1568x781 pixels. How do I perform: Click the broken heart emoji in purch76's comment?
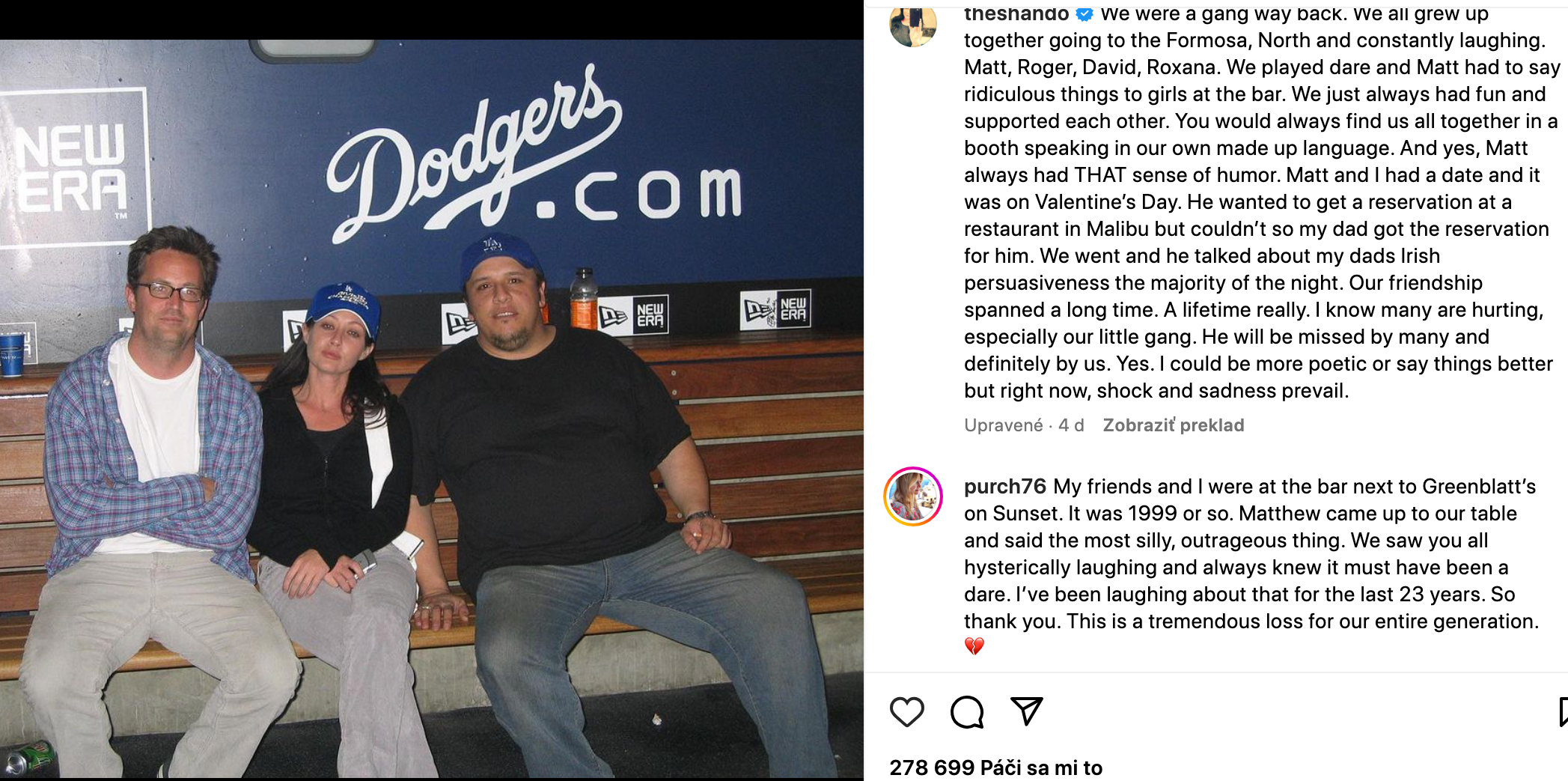pos(974,646)
